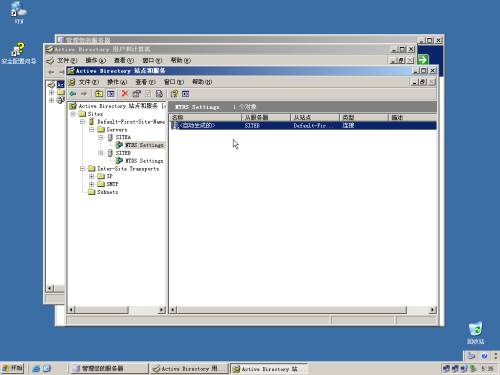Screen dimensions: 500x375
Task: Collapse the Inter-Site Transports node
Action: 82,169
